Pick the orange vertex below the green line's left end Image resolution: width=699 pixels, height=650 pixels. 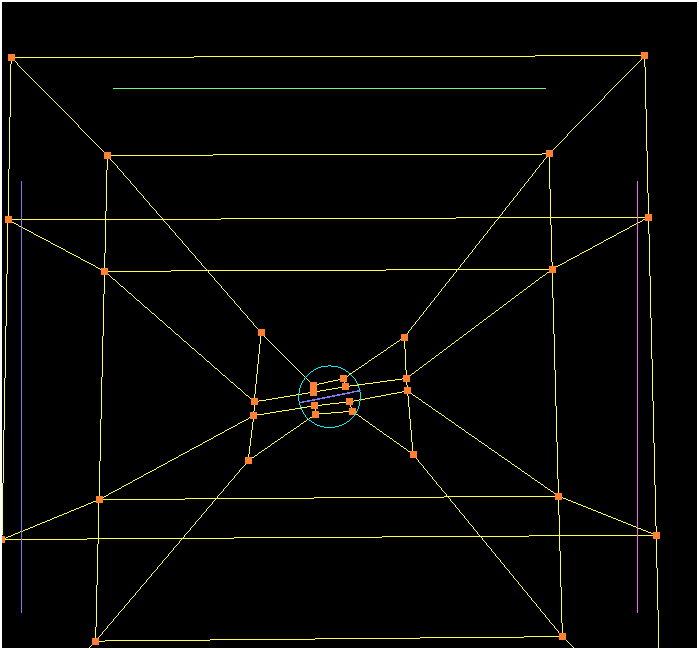click(107, 155)
